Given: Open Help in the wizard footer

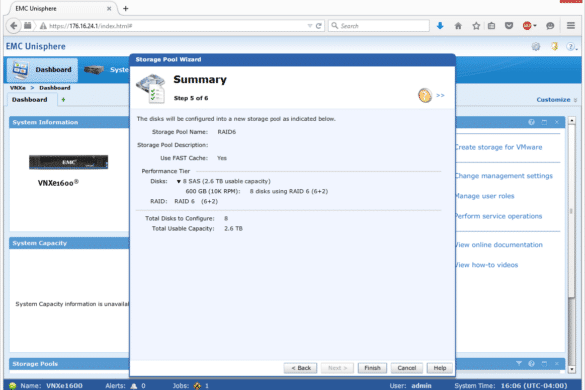Looking at the screenshot, I should click(439, 368).
